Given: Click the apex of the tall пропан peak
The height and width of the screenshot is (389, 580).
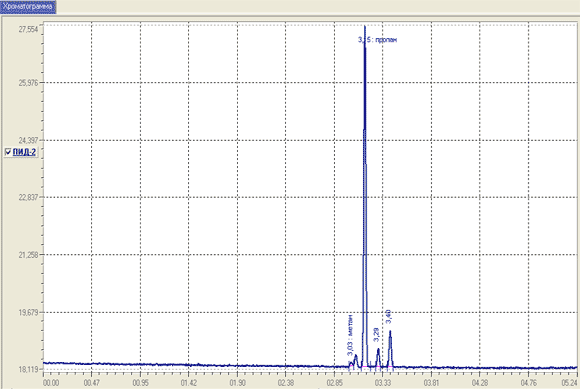Looking at the screenshot, I should pyautogui.click(x=365, y=27).
